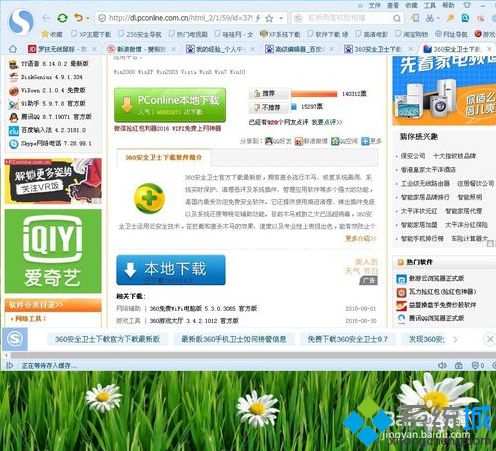Switch to the 我的经验_个人中 tab
496x451 pixels.
(216, 49)
